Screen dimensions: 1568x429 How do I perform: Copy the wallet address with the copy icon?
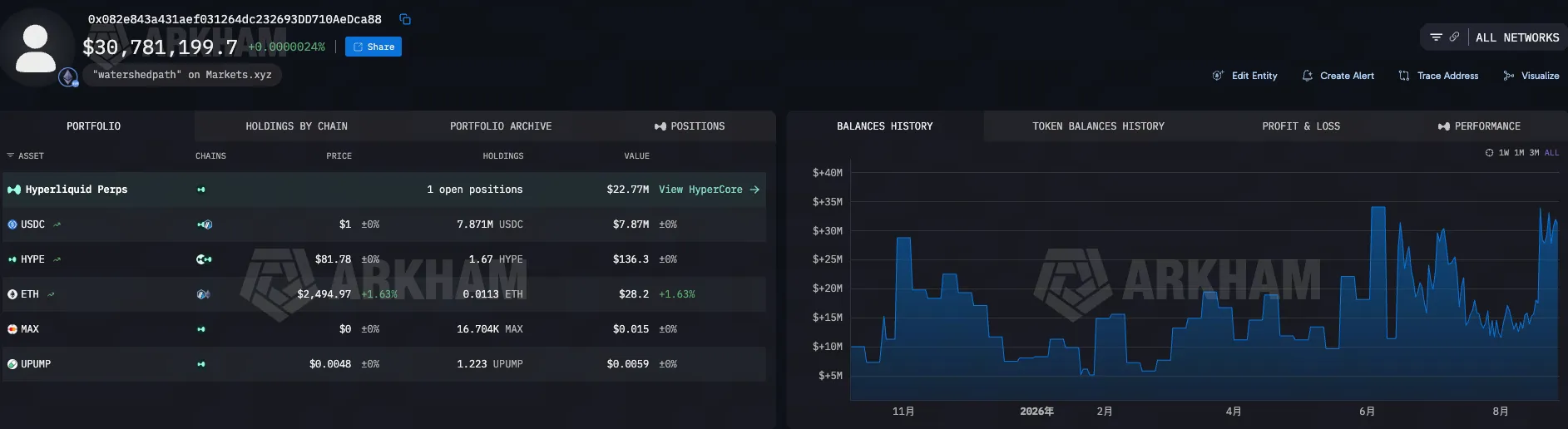coord(405,19)
